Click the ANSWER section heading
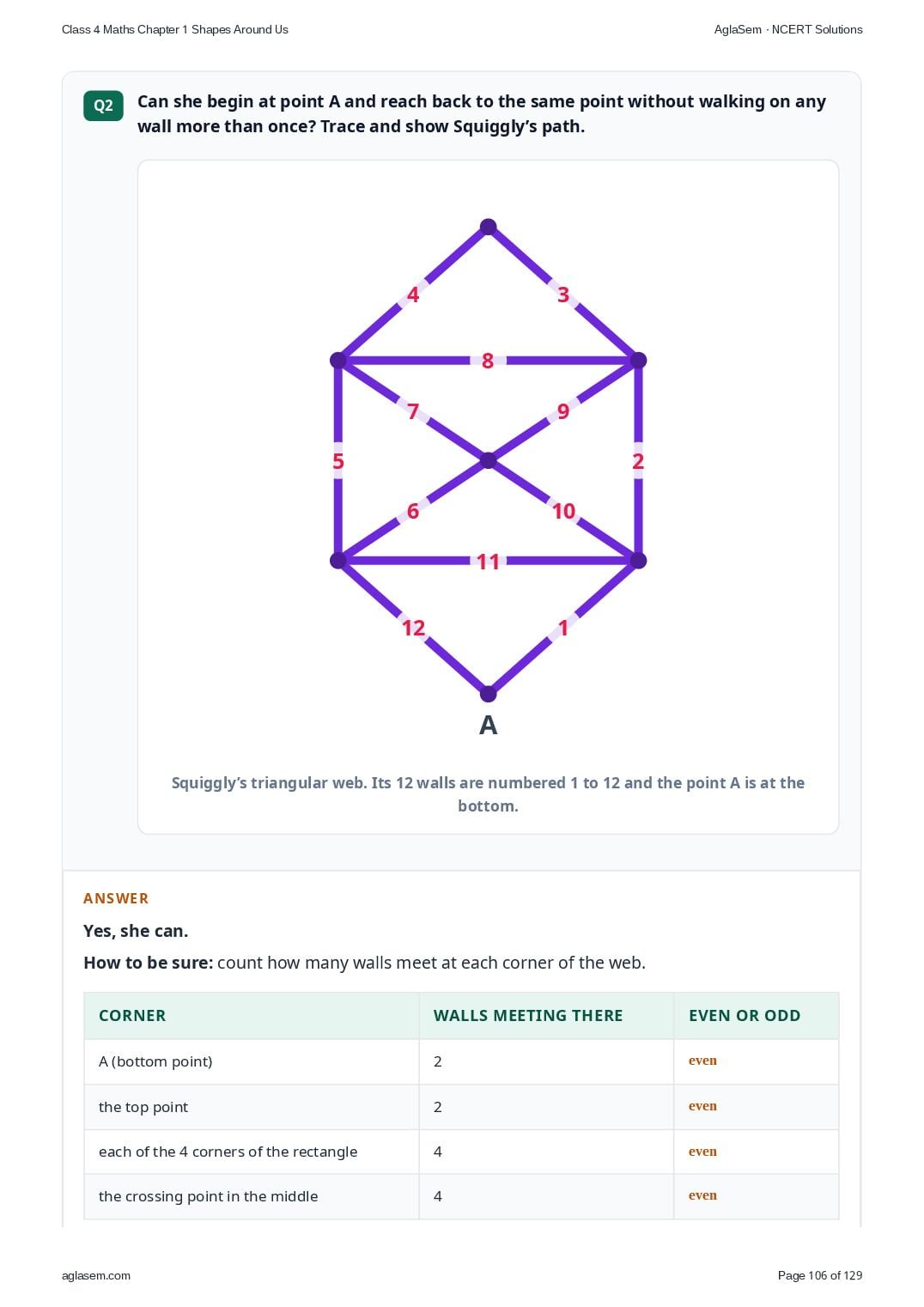 116,898
